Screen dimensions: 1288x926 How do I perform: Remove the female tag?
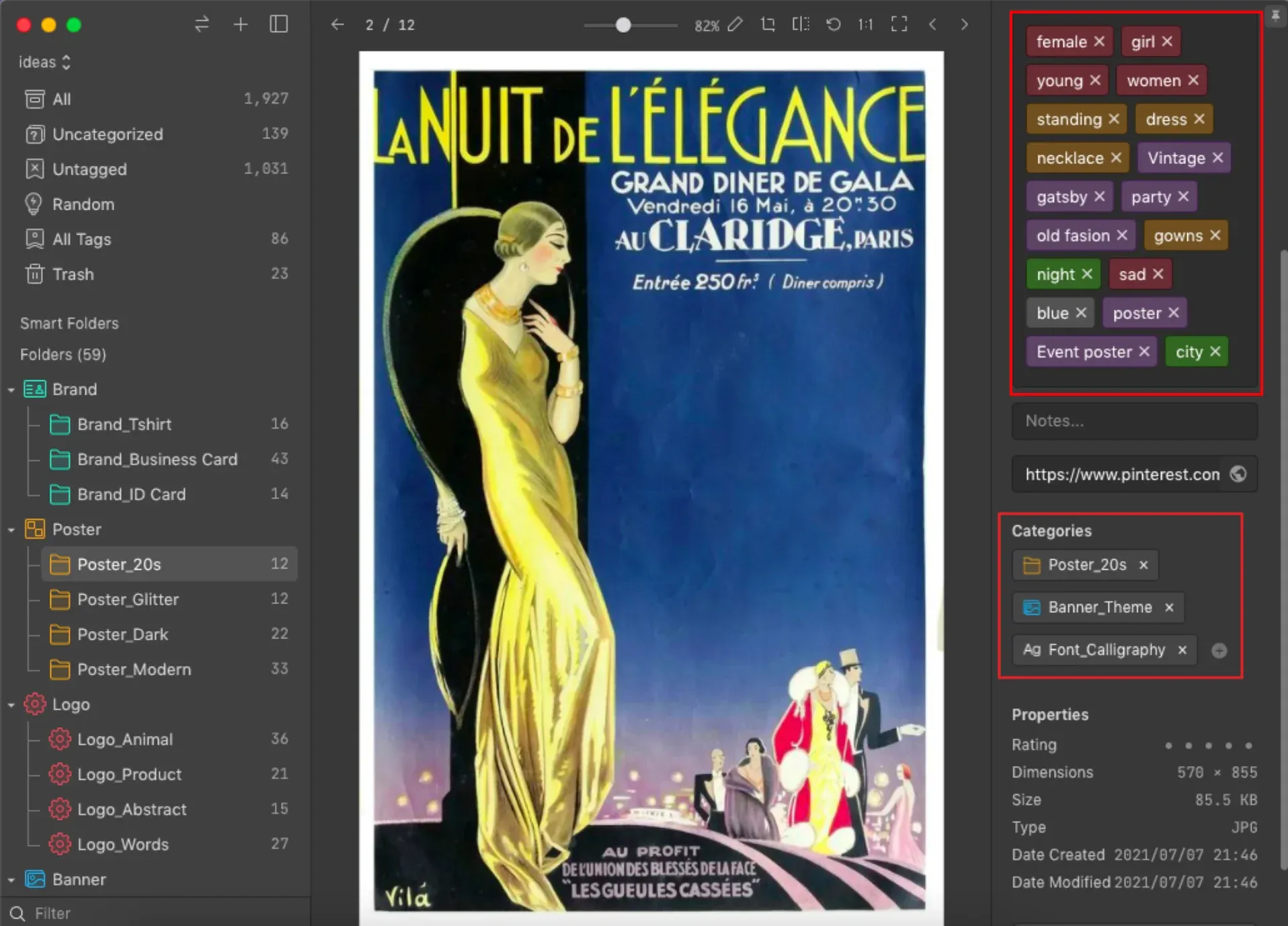tap(1099, 42)
